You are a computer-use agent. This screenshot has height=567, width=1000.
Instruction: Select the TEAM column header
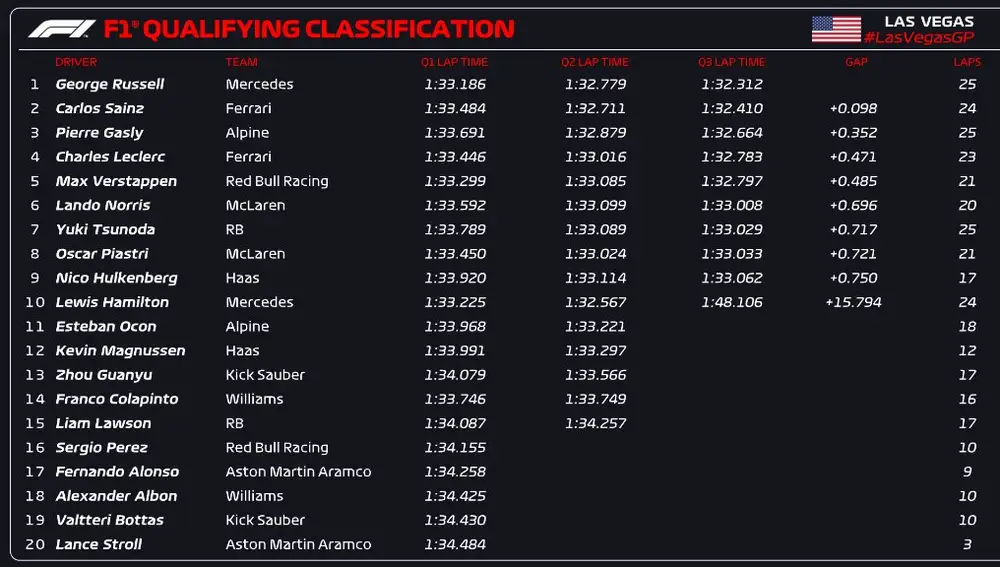pyautogui.click(x=241, y=62)
